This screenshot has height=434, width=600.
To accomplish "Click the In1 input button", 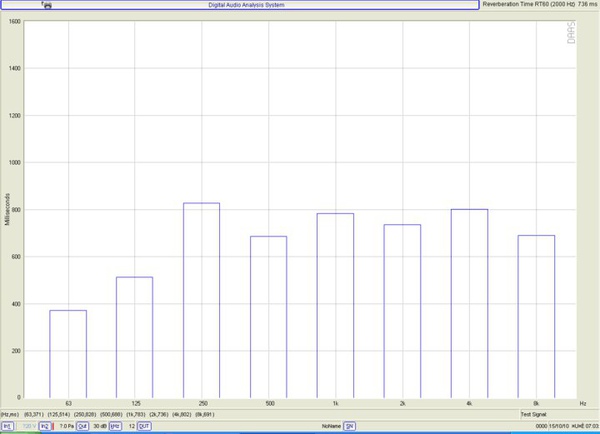I will click(x=8, y=426).
